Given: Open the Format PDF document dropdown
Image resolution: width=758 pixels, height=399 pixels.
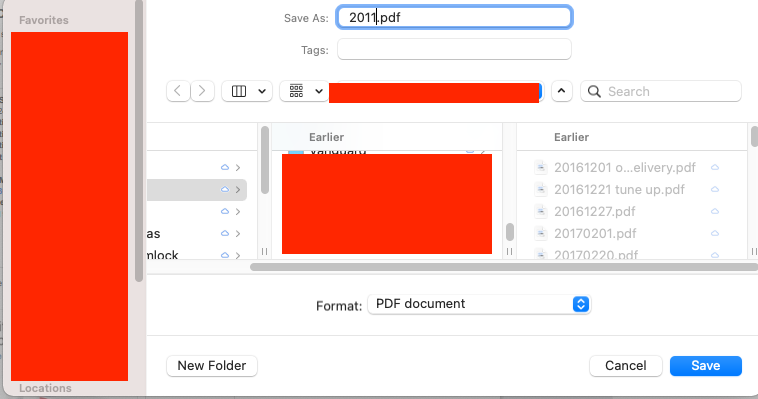Looking at the screenshot, I should (479, 304).
